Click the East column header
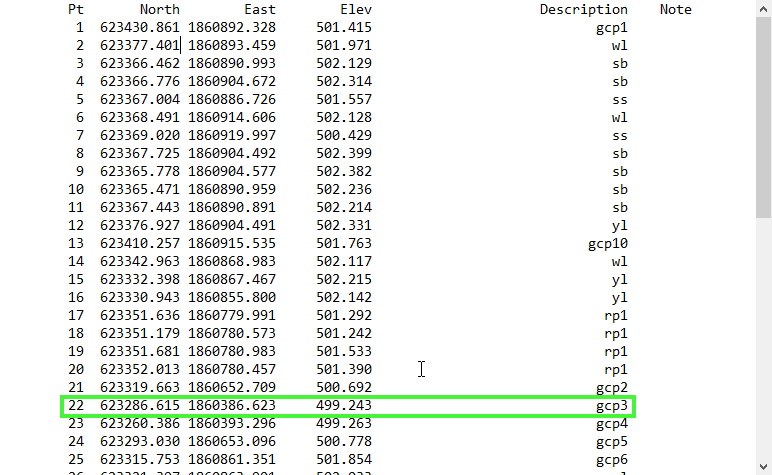 tap(259, 9)
